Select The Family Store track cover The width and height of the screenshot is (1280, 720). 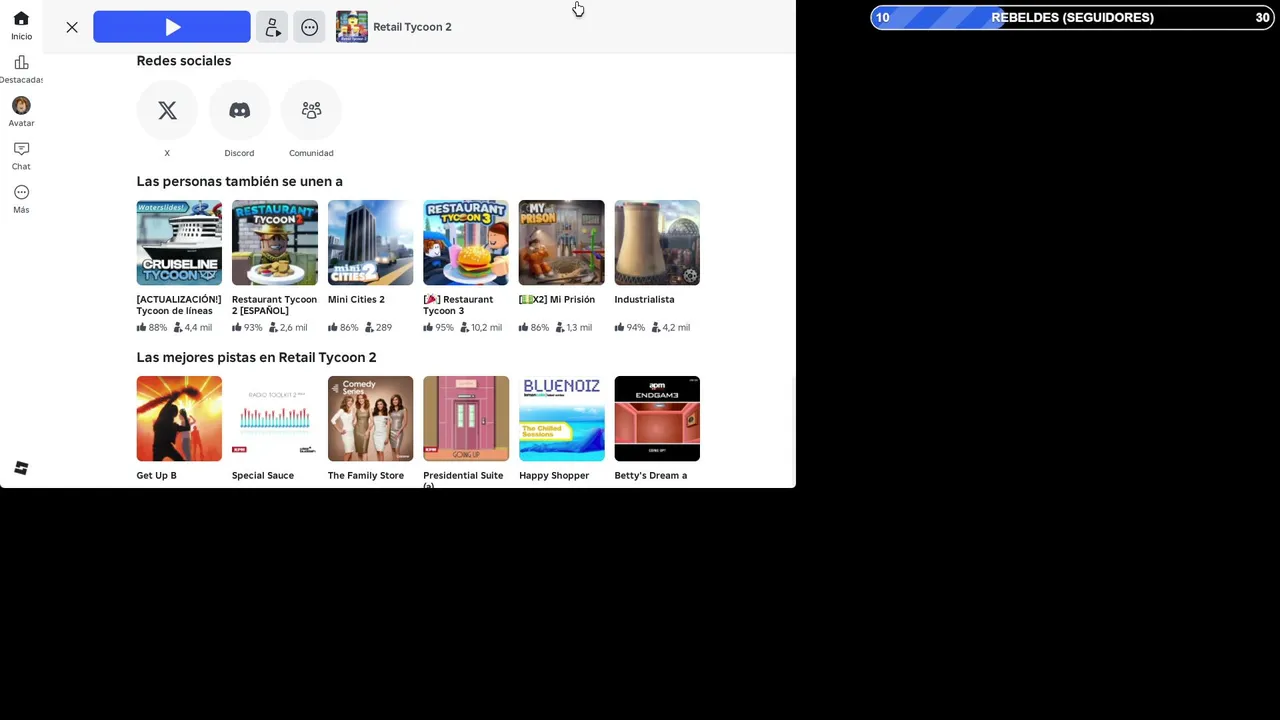tap(370, 419)
